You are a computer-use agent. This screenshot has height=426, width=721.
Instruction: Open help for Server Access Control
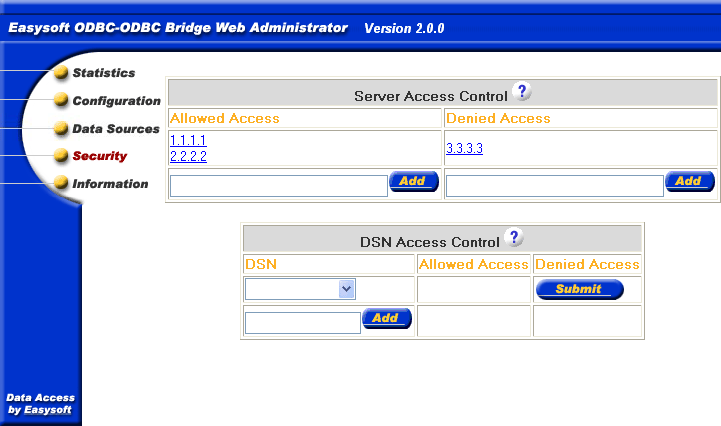pos(521,92)
